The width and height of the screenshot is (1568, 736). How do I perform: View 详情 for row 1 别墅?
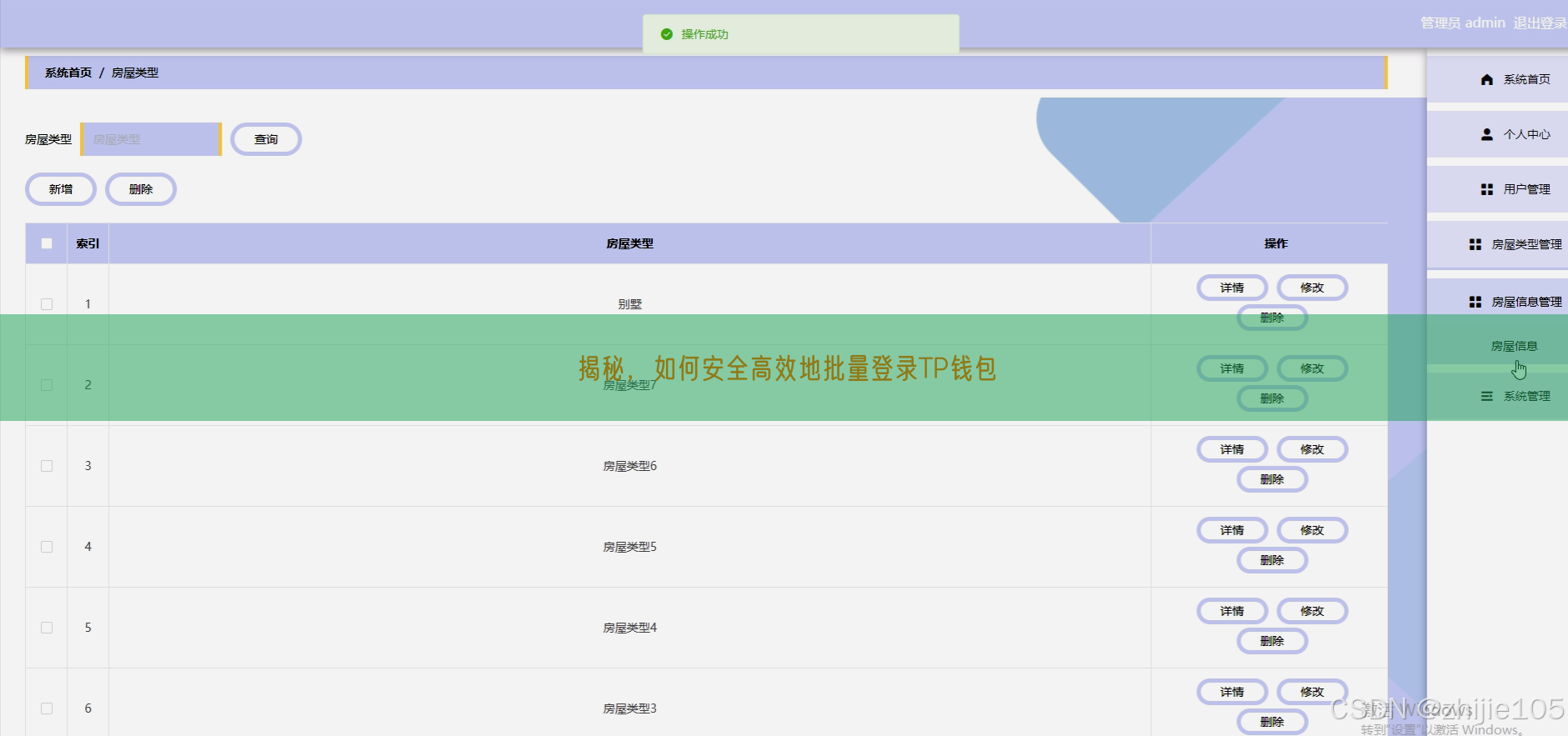pos(1232,288)
